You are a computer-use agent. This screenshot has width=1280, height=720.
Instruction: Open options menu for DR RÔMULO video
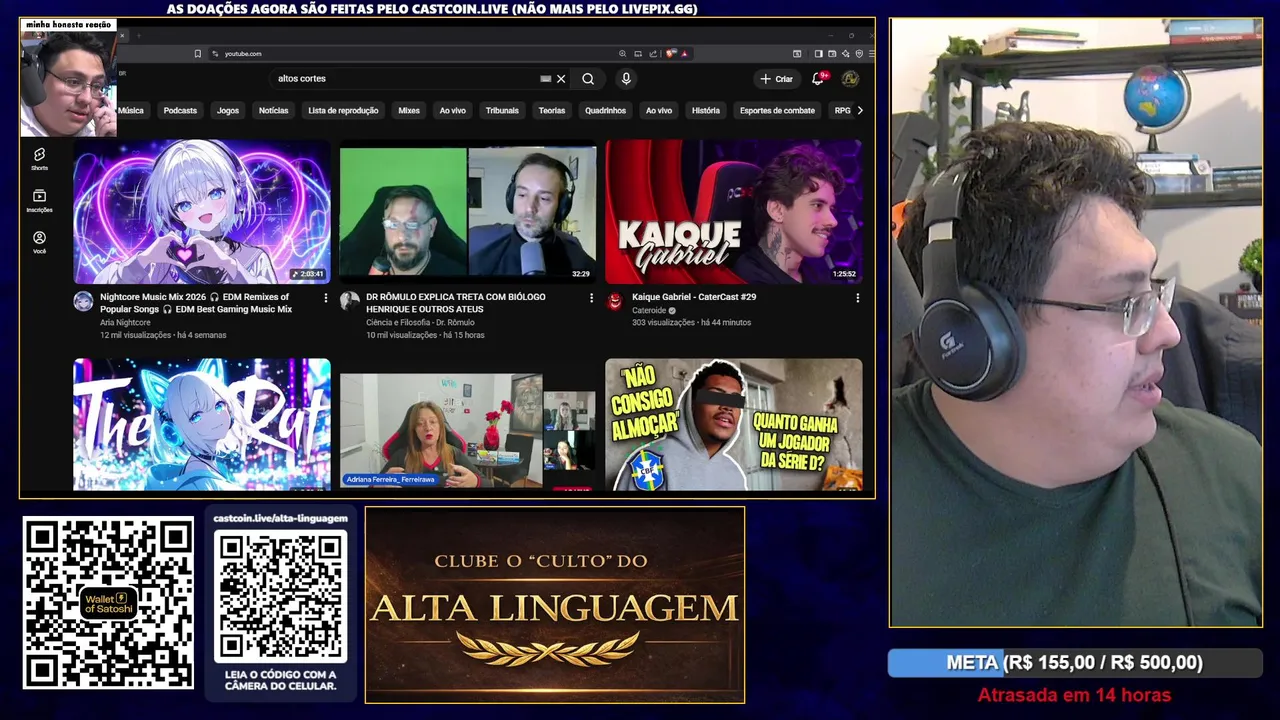pos(591,298)
